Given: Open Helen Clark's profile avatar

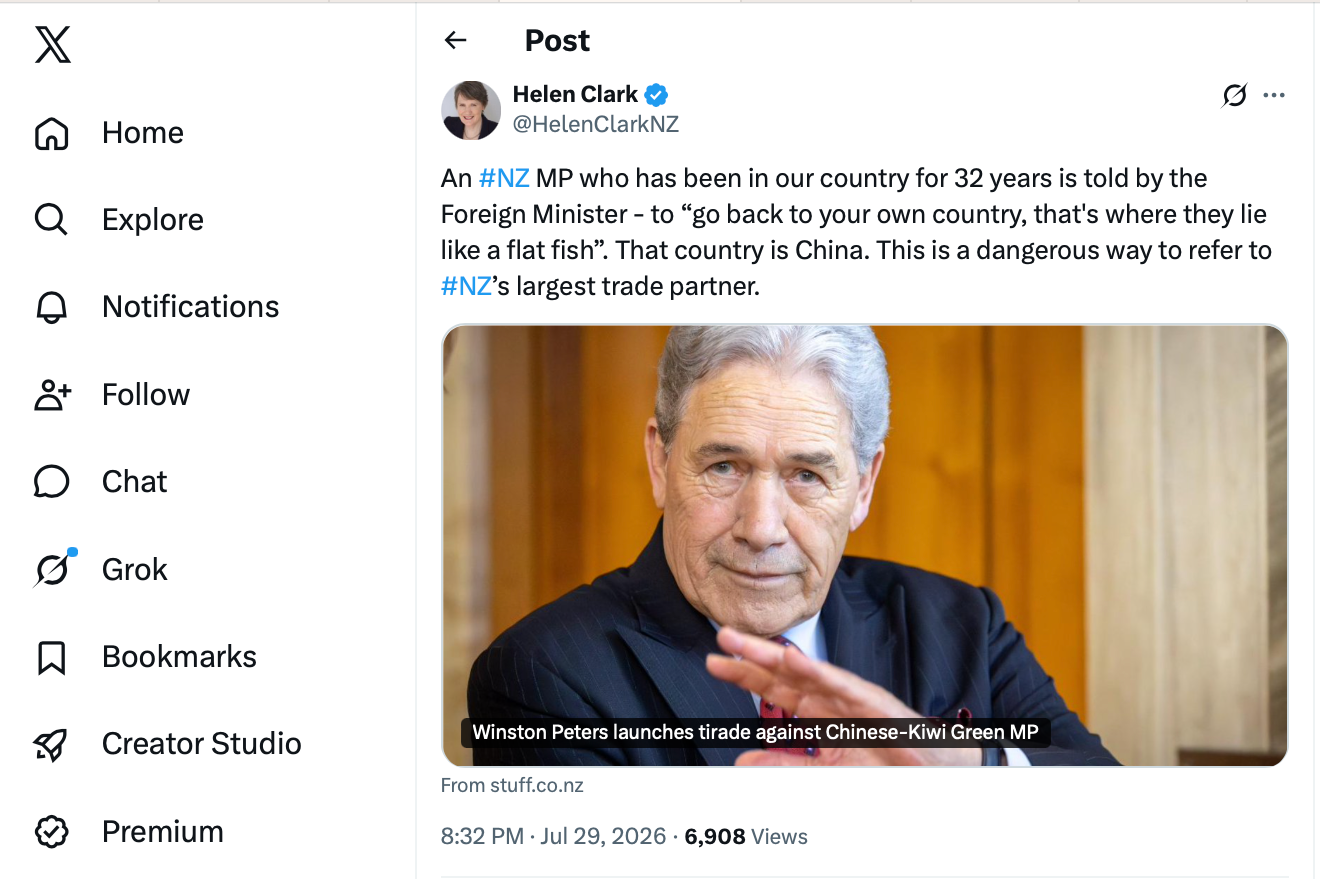Looking at the screenshot, I should pyautogui.click(x=471, y=110).
